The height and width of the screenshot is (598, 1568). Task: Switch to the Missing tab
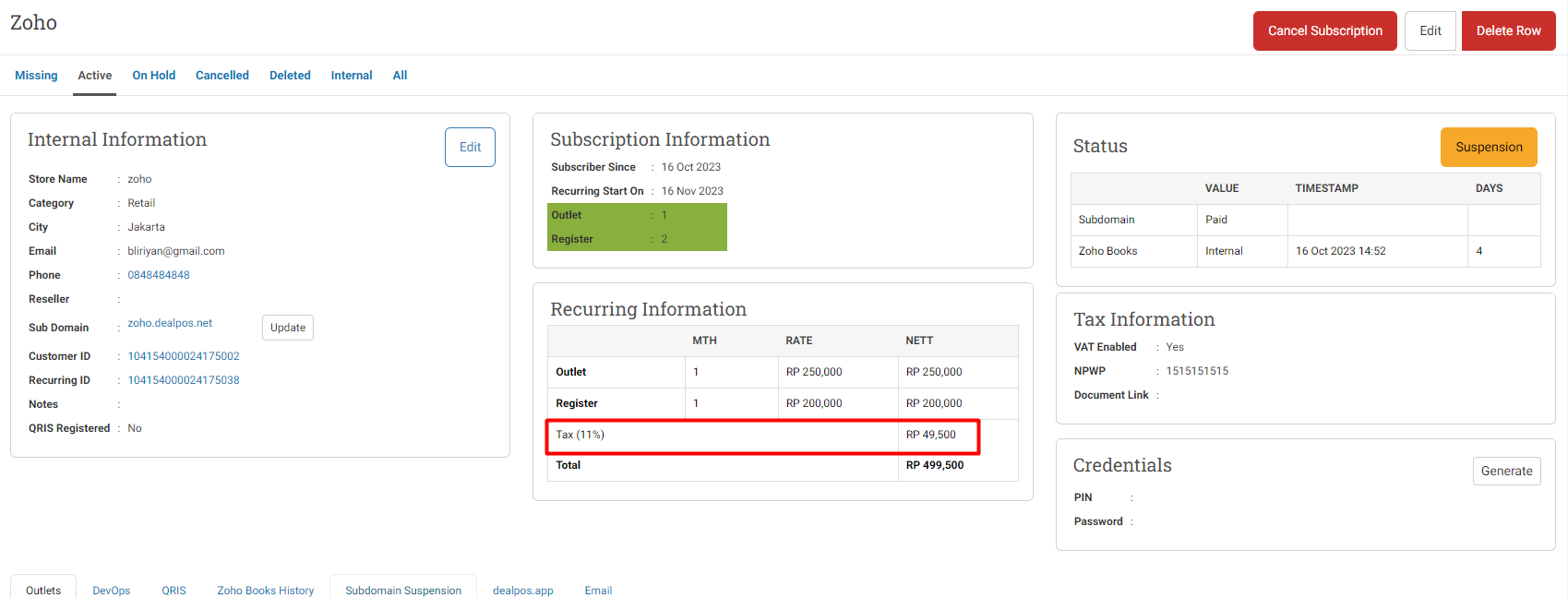click(36, 76)
